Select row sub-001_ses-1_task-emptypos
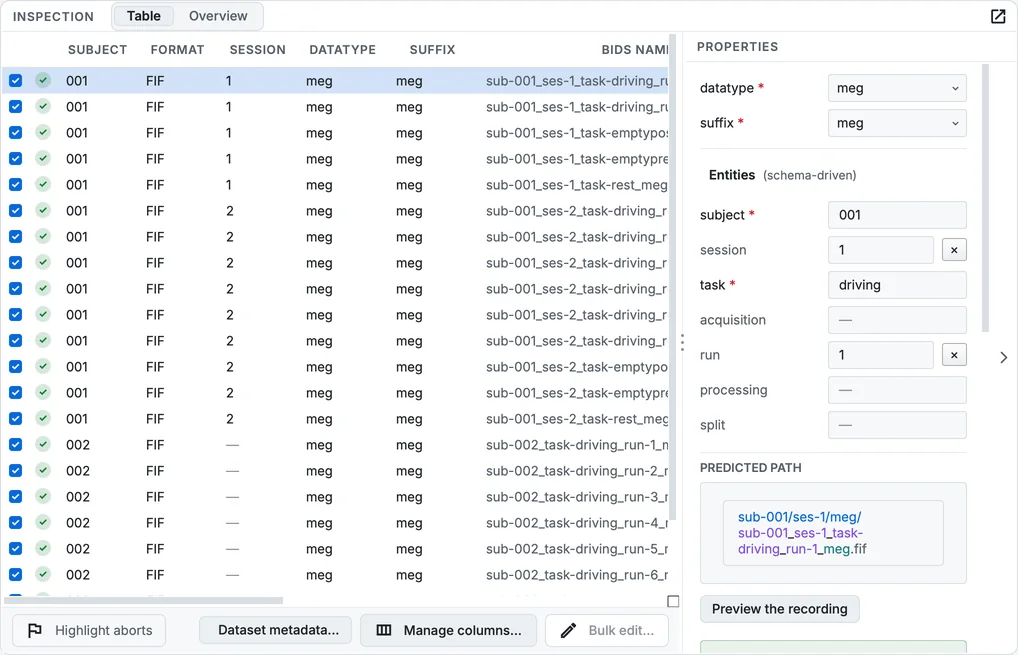Image resolution: width=1018 pixels, height=655 pixels. 335,132
